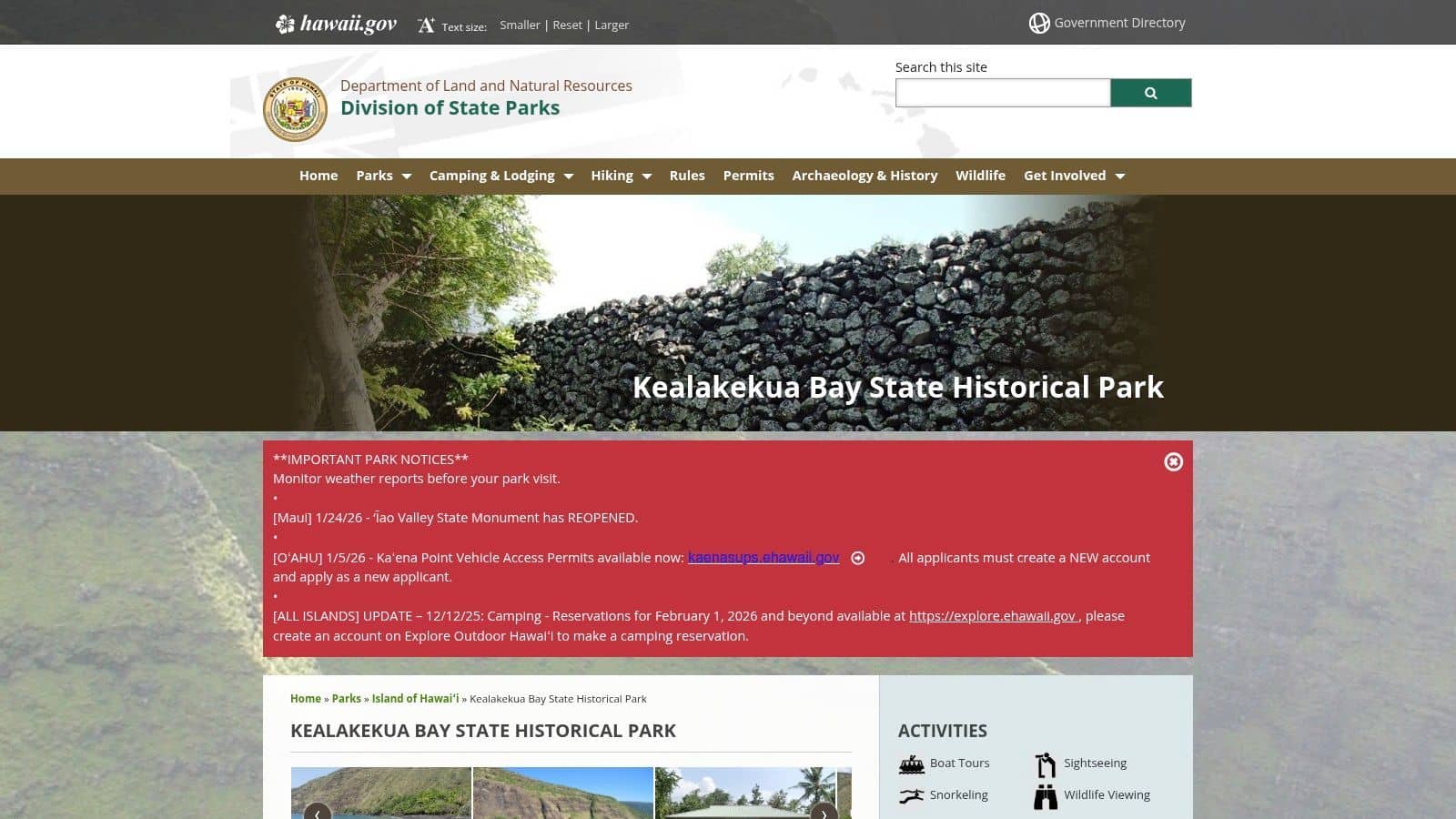Click the ACTIVITIES heading
The height and width of the screenshot is (819, 1456).
tap(943, 731)
